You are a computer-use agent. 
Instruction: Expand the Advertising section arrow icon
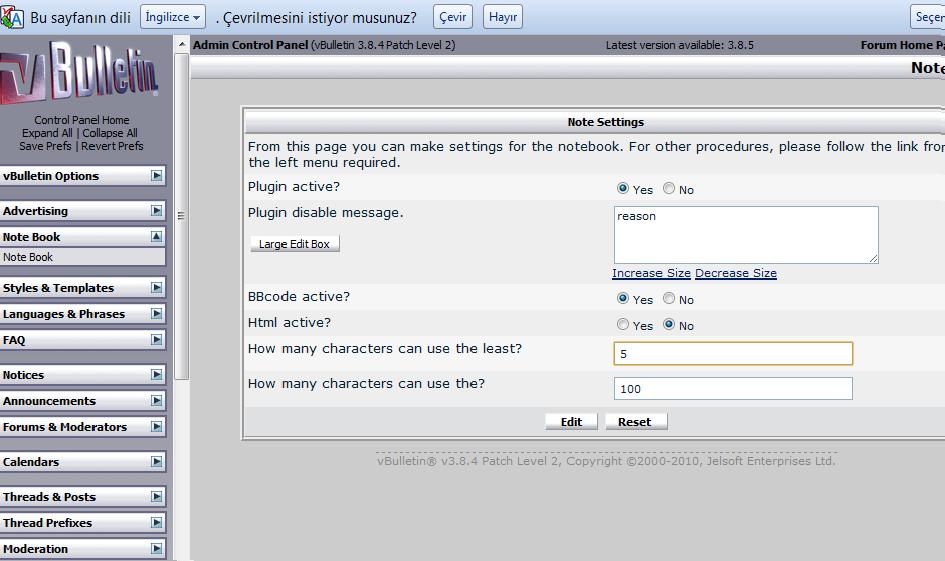coord(157,211)
